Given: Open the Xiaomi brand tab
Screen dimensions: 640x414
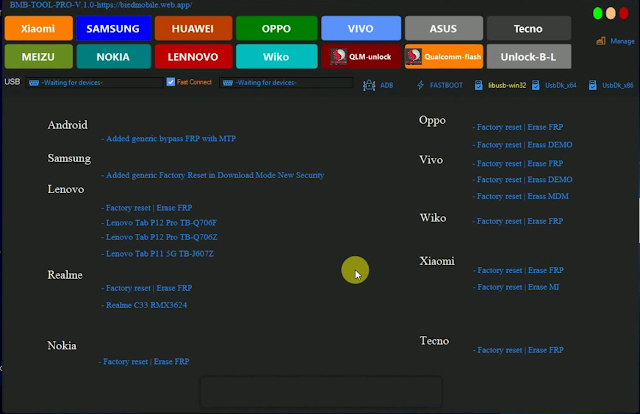Looking at the screenshot, I should coord(38,28).
